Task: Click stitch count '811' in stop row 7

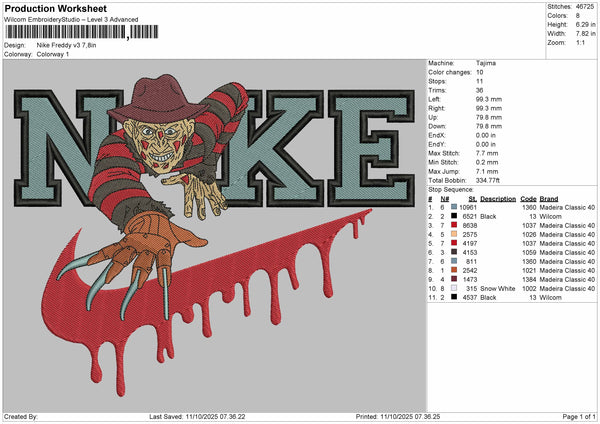Action: coord(471,261)
